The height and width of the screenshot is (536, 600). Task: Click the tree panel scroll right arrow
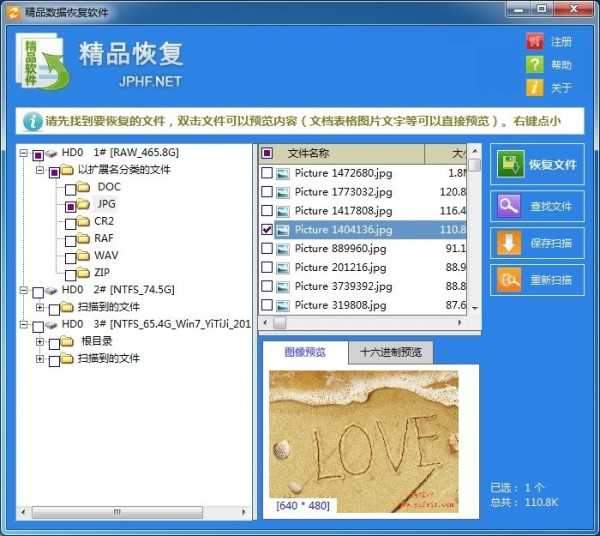[244, 512]
